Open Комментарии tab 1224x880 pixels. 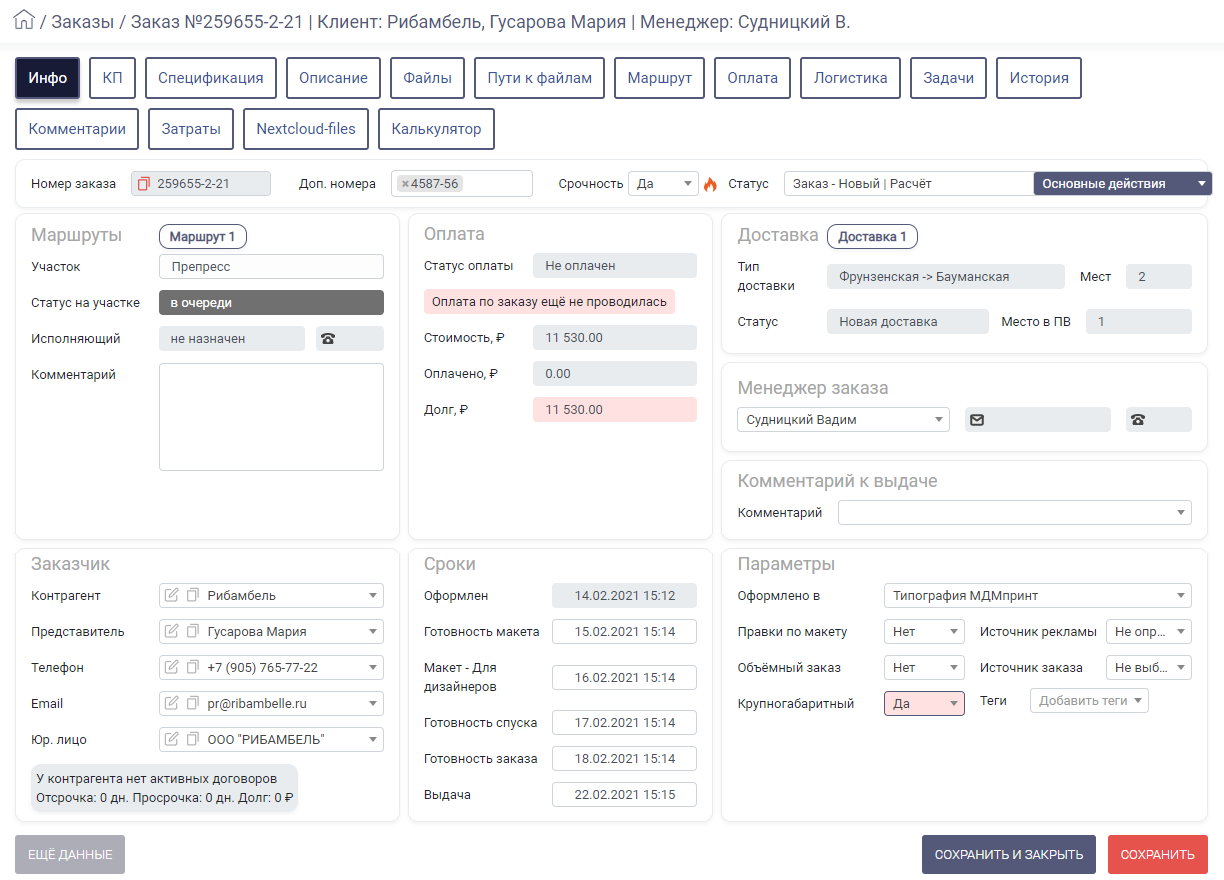click(77, 129)
